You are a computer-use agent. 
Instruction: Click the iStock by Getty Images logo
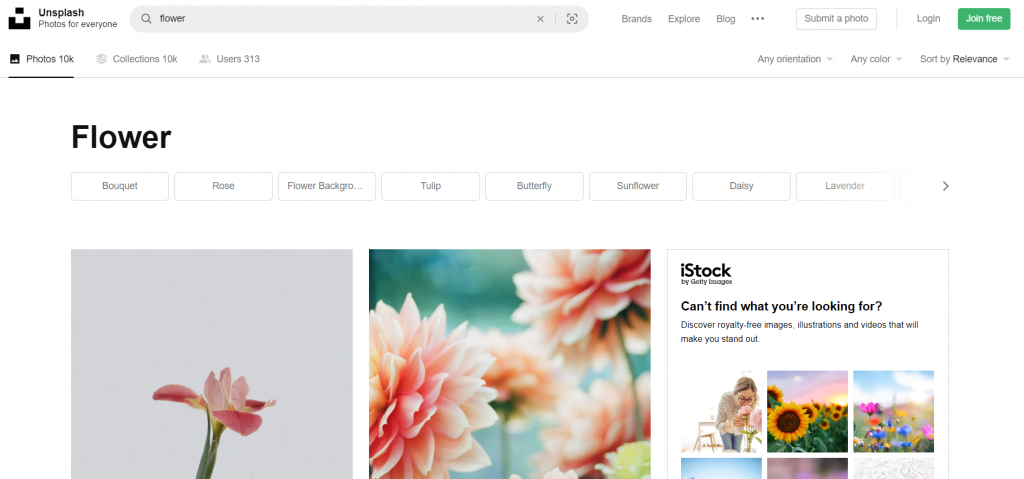[706, 274]
